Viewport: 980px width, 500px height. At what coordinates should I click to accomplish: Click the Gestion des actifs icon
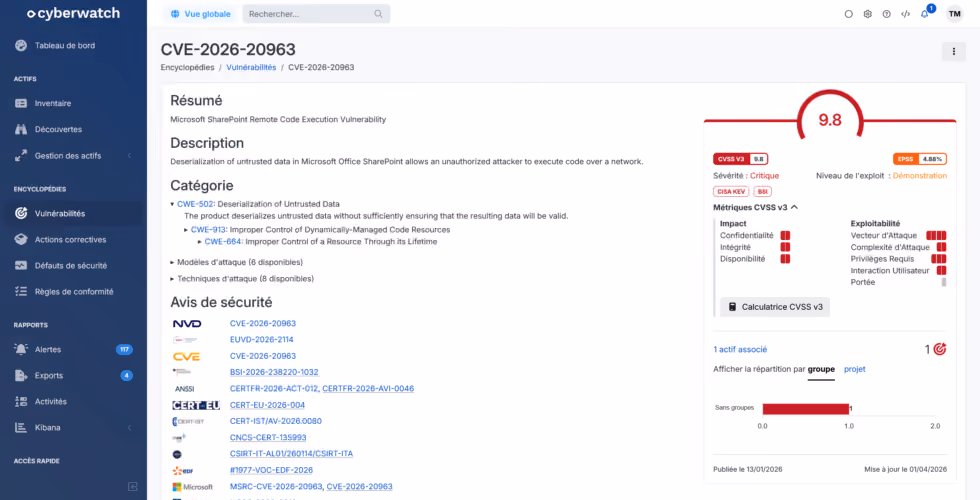pyautogui.click(x=21, y=156)
